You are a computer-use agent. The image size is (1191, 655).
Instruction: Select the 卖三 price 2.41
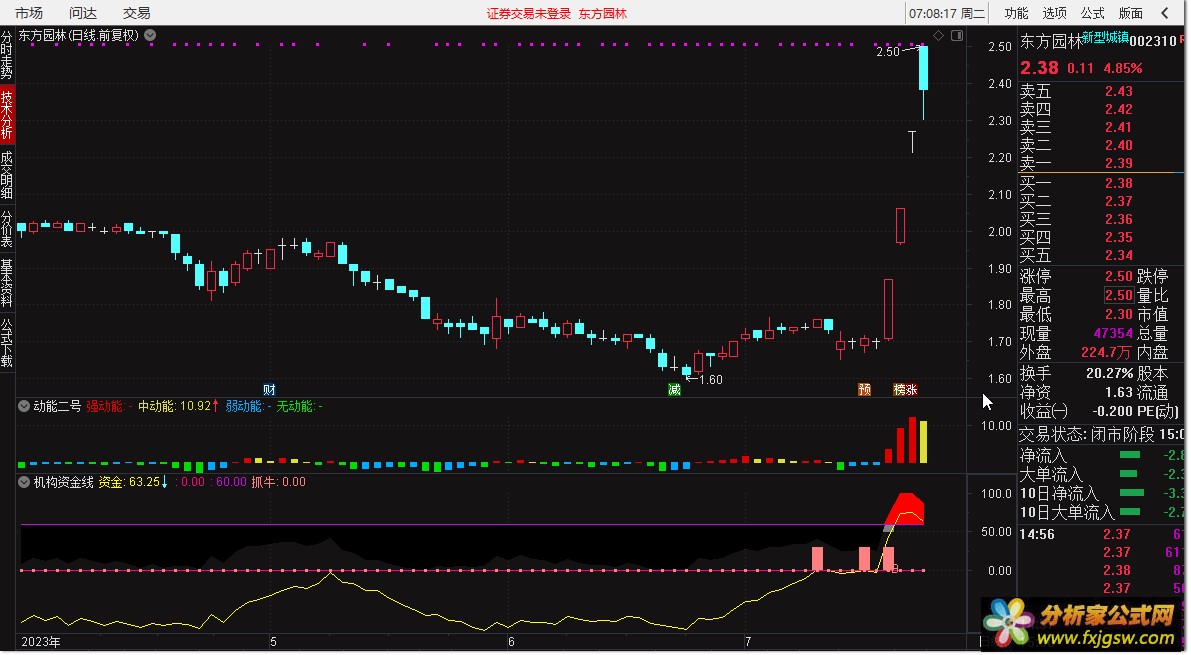coord(1118,127)
